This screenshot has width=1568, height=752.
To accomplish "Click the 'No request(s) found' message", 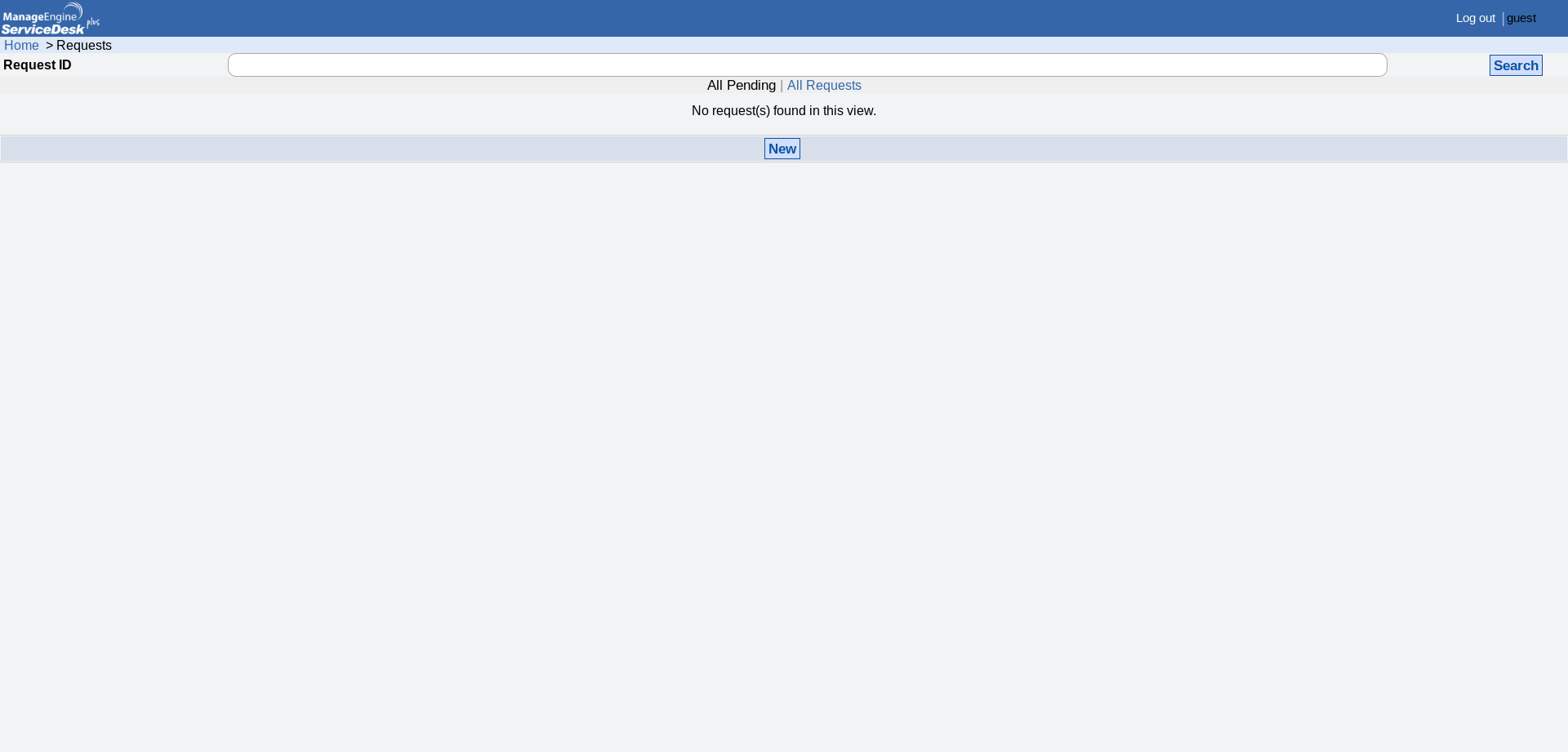I will coord(783,111).
